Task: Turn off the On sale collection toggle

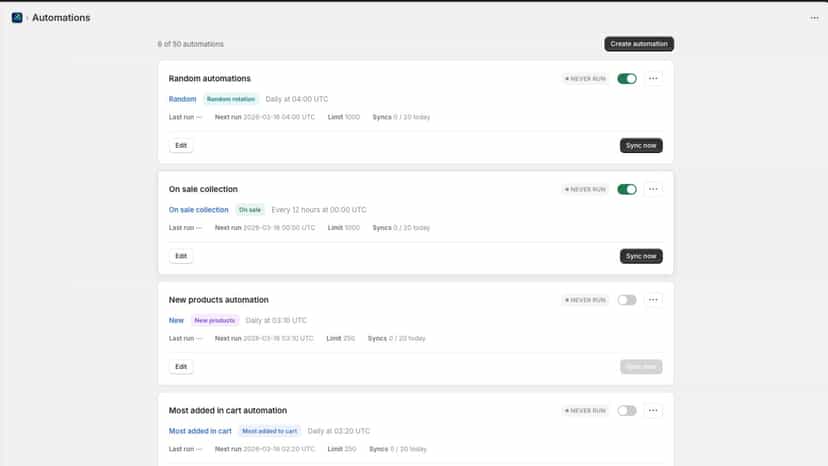Action: tap(627, 189)
